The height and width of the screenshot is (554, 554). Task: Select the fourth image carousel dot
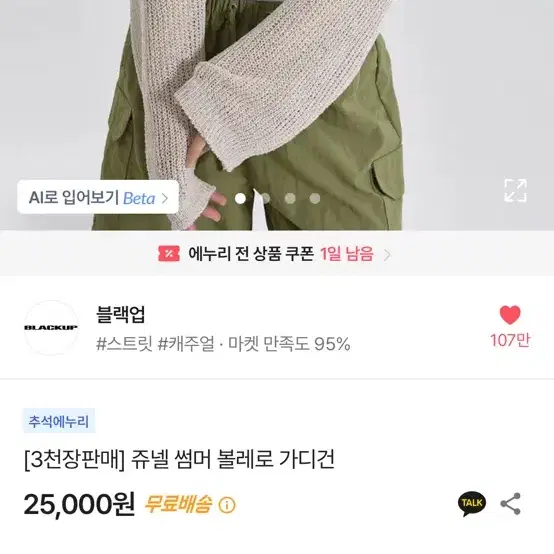pyautogui.click(x=315, y=199)
